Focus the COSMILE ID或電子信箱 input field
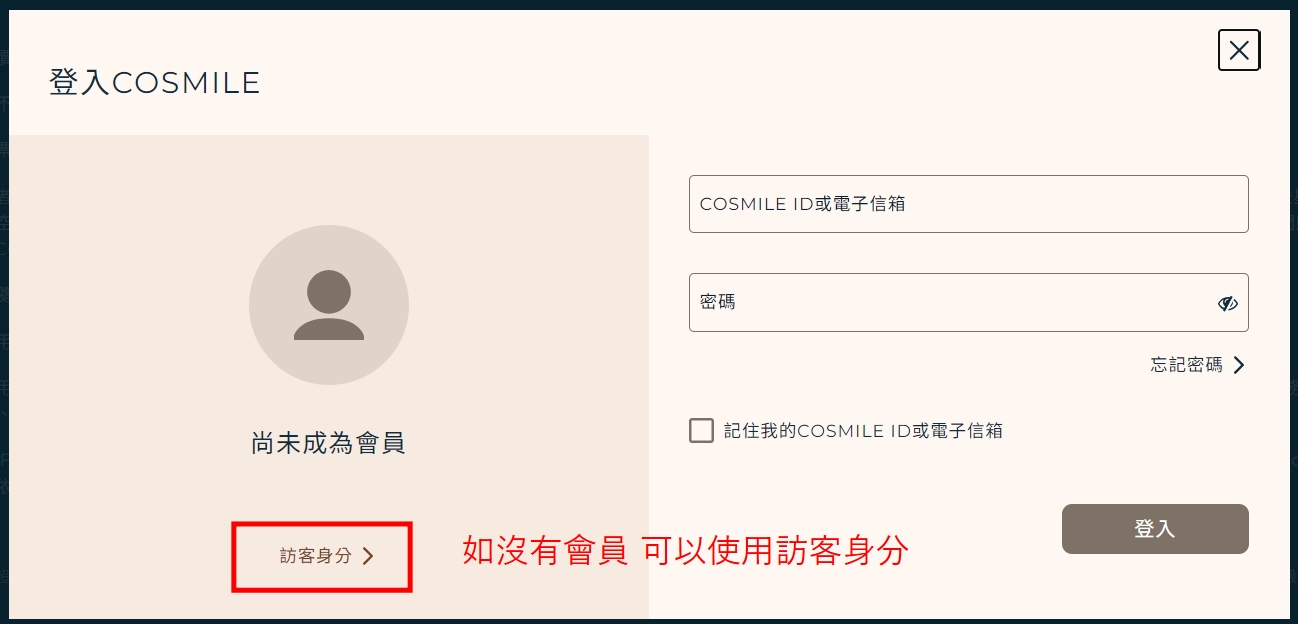The height and width of the screenshot is (624, 1298). coord(968,204)
